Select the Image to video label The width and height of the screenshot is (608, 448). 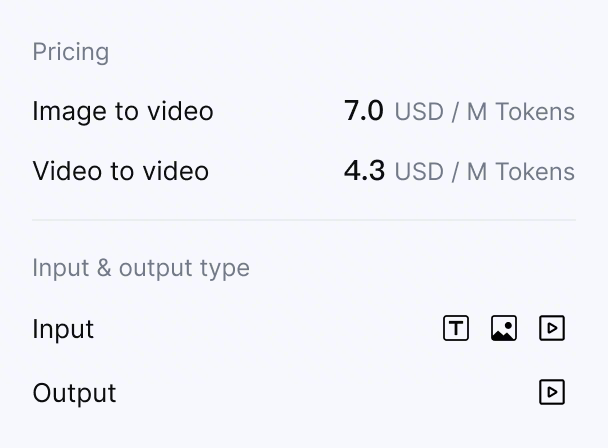click(x=123, y=111)
